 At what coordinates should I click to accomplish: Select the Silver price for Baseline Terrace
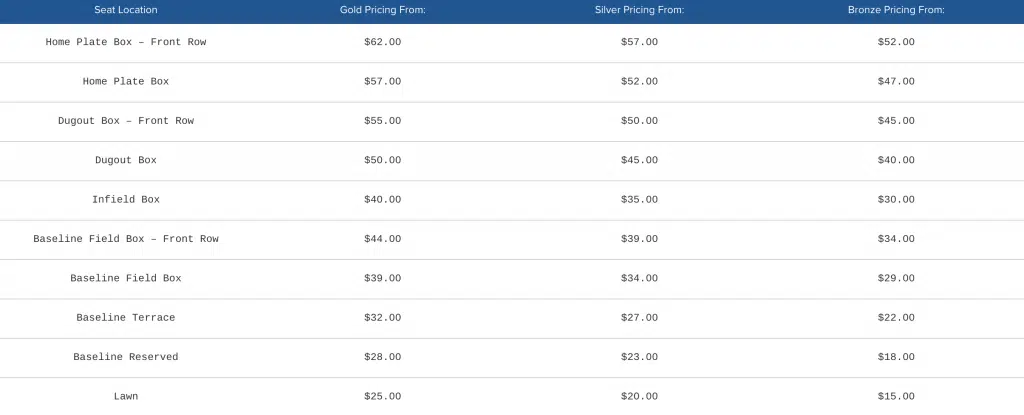coord(639,318)
